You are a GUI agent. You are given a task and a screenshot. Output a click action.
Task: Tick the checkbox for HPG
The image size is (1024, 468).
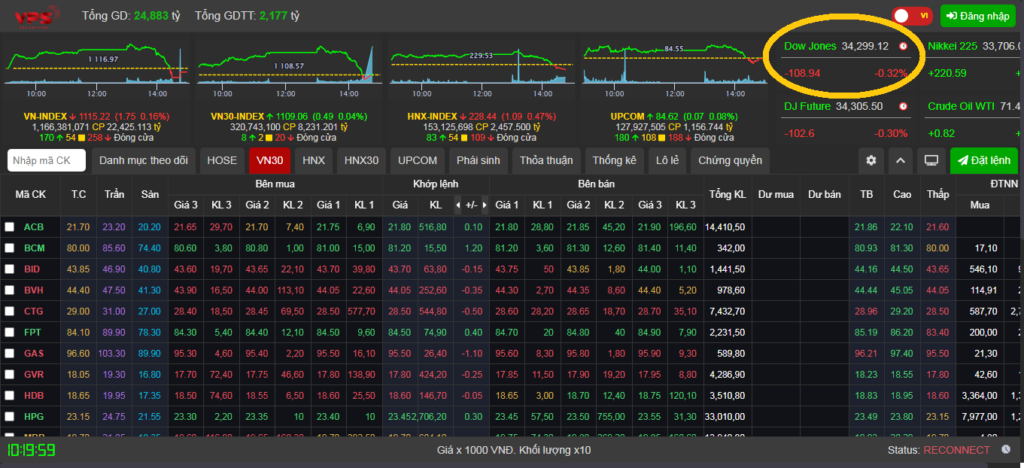point(9,416)
